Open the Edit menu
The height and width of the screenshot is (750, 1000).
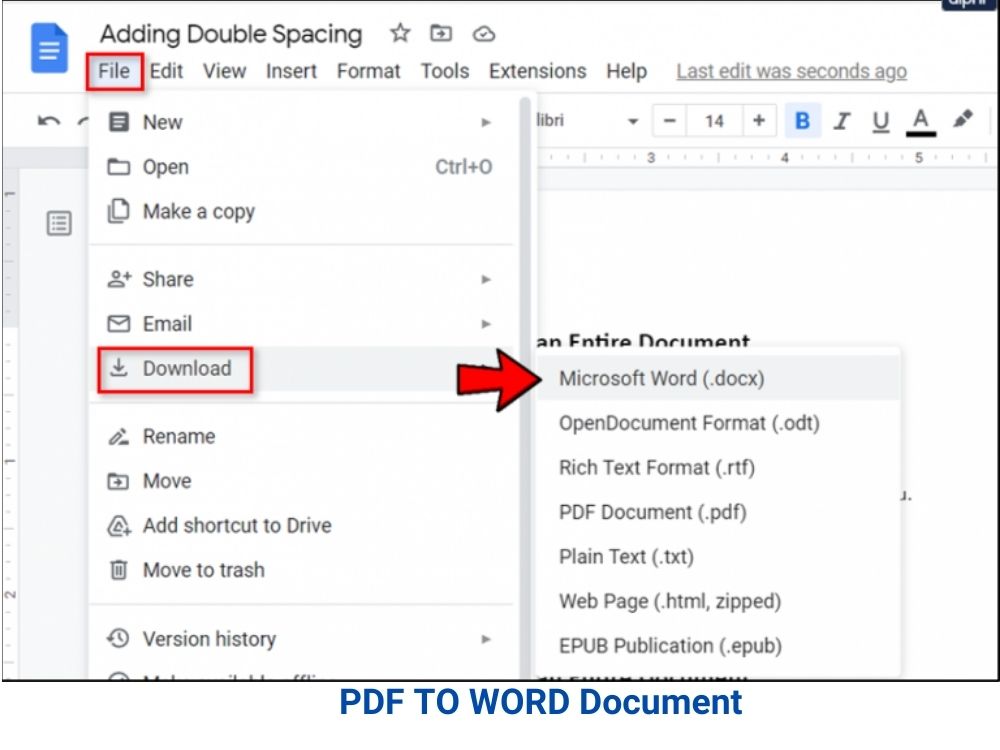[166, 71]
